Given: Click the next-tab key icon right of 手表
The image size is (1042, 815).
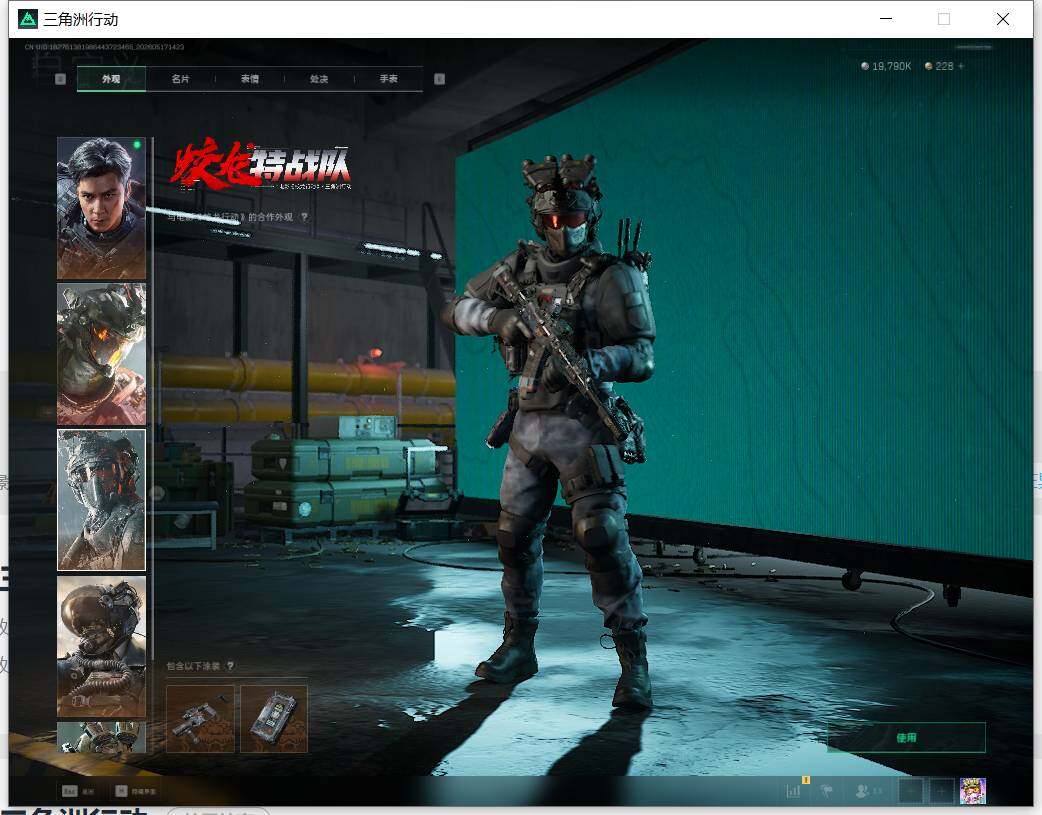Looking at the screenshot, I should (439, 79).
